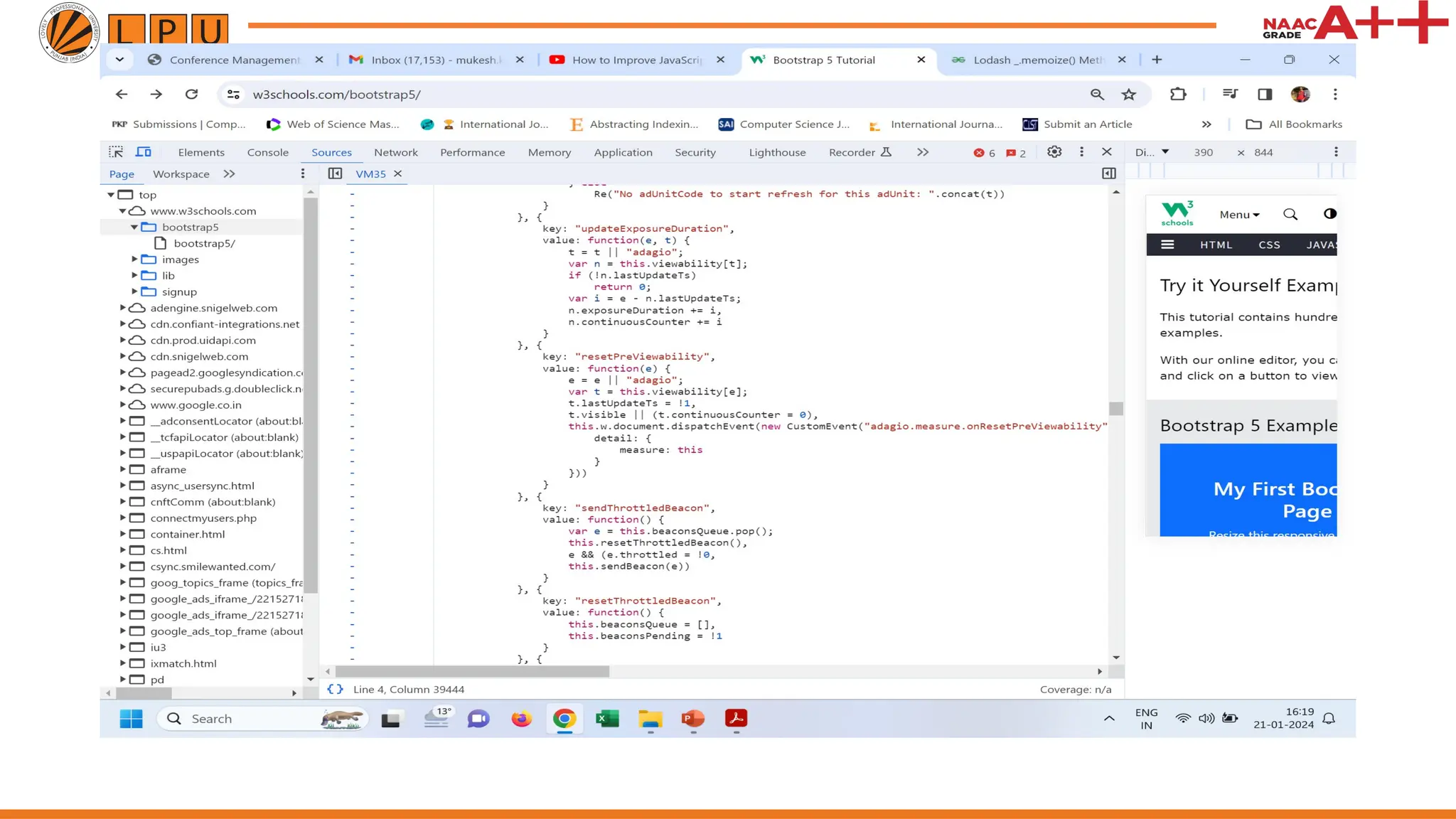1456x819 pixels.
Task: Open DevTools settings gear
Action: 1054,152
